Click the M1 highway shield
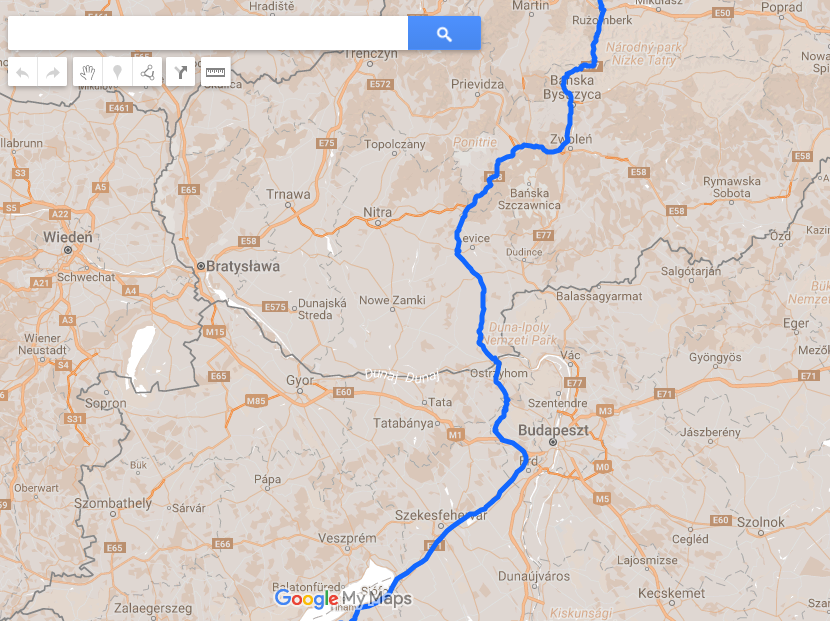 [x=455, y=435]
